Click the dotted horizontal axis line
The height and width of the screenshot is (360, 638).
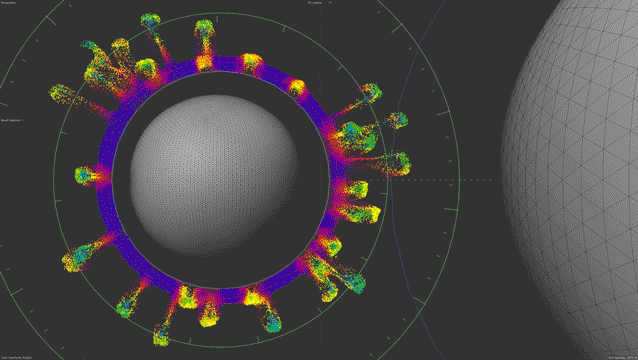tap(431, 180)
